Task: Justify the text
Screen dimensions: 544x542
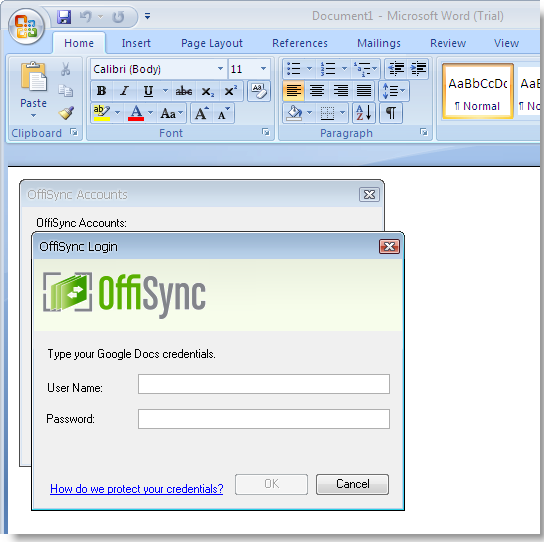Action: point(364,91)
